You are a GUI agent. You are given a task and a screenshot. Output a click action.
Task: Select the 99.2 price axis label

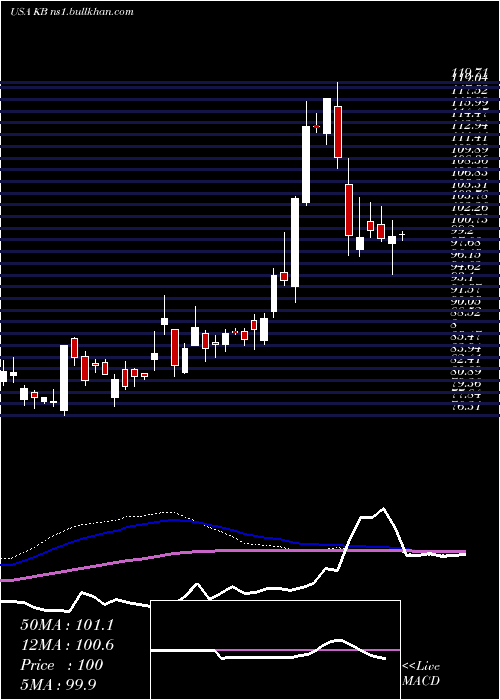tap(462, 231)
